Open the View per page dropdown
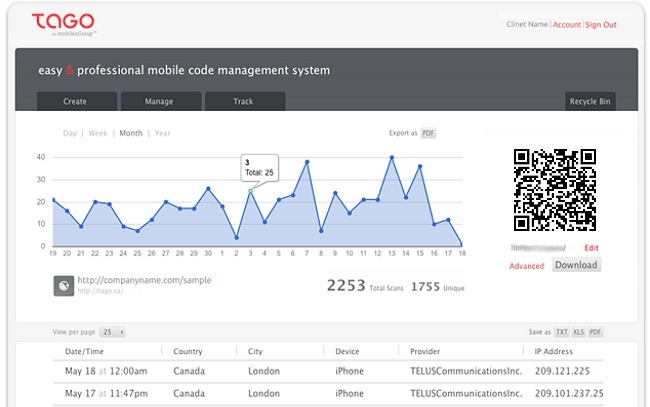 point(114,331)
